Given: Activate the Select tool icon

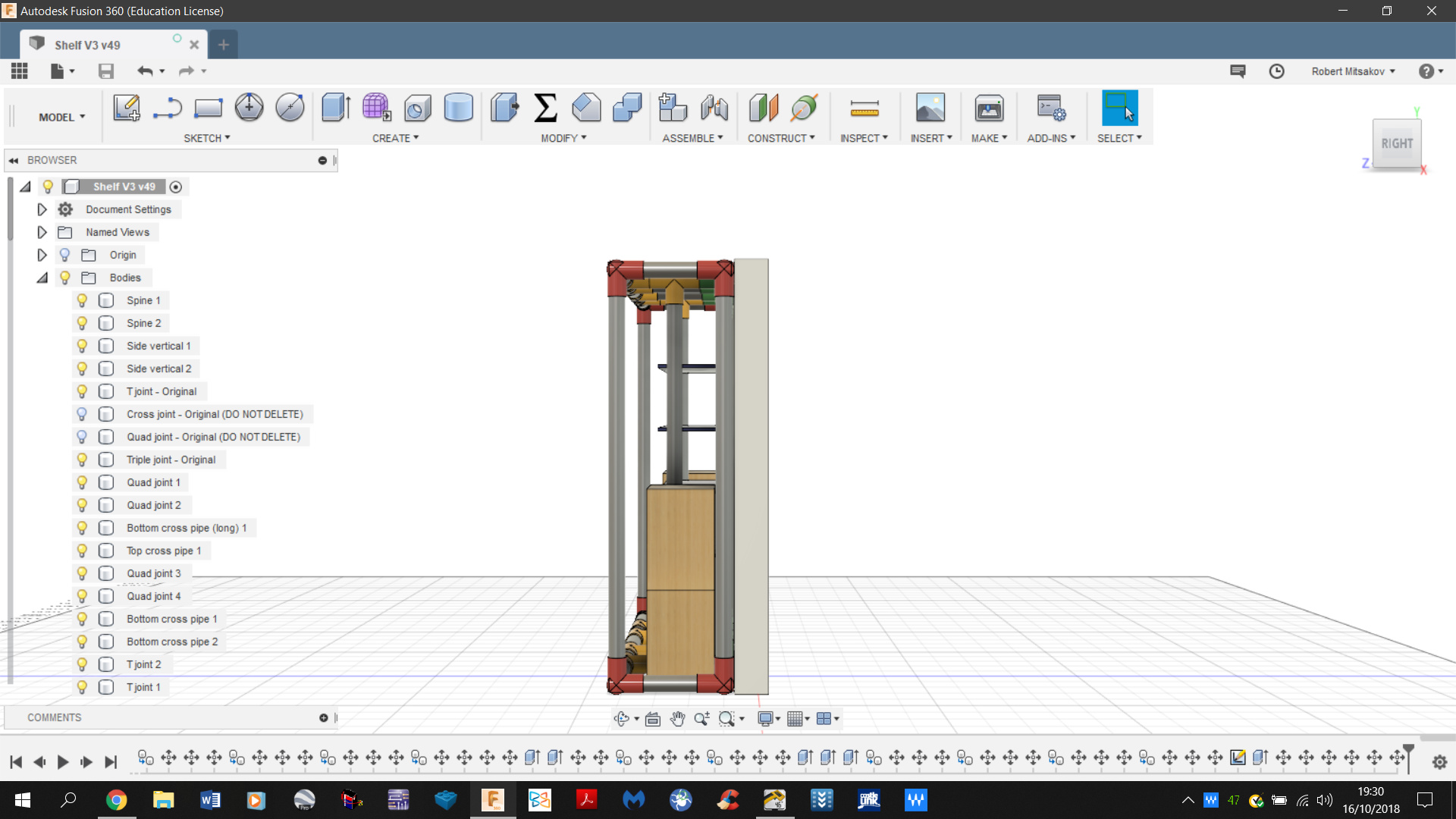Looking at the screenshot, I should point(1119,108).
